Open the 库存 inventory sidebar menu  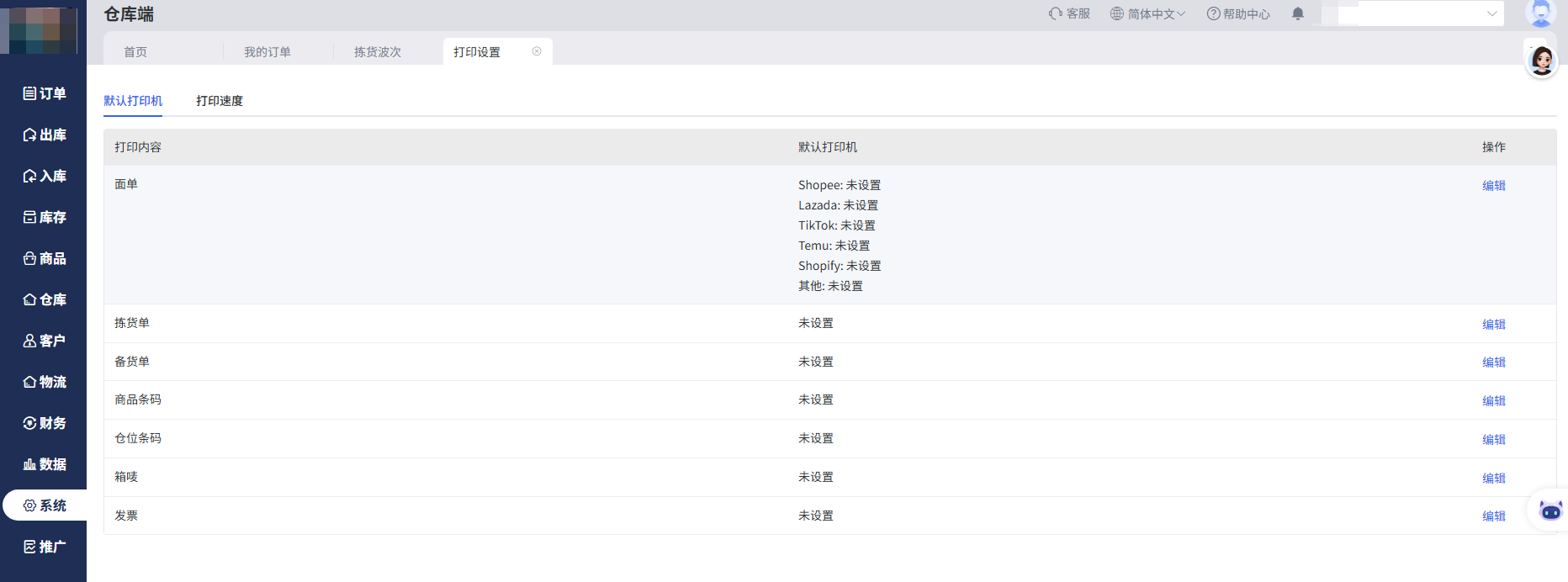click(44, 217)
